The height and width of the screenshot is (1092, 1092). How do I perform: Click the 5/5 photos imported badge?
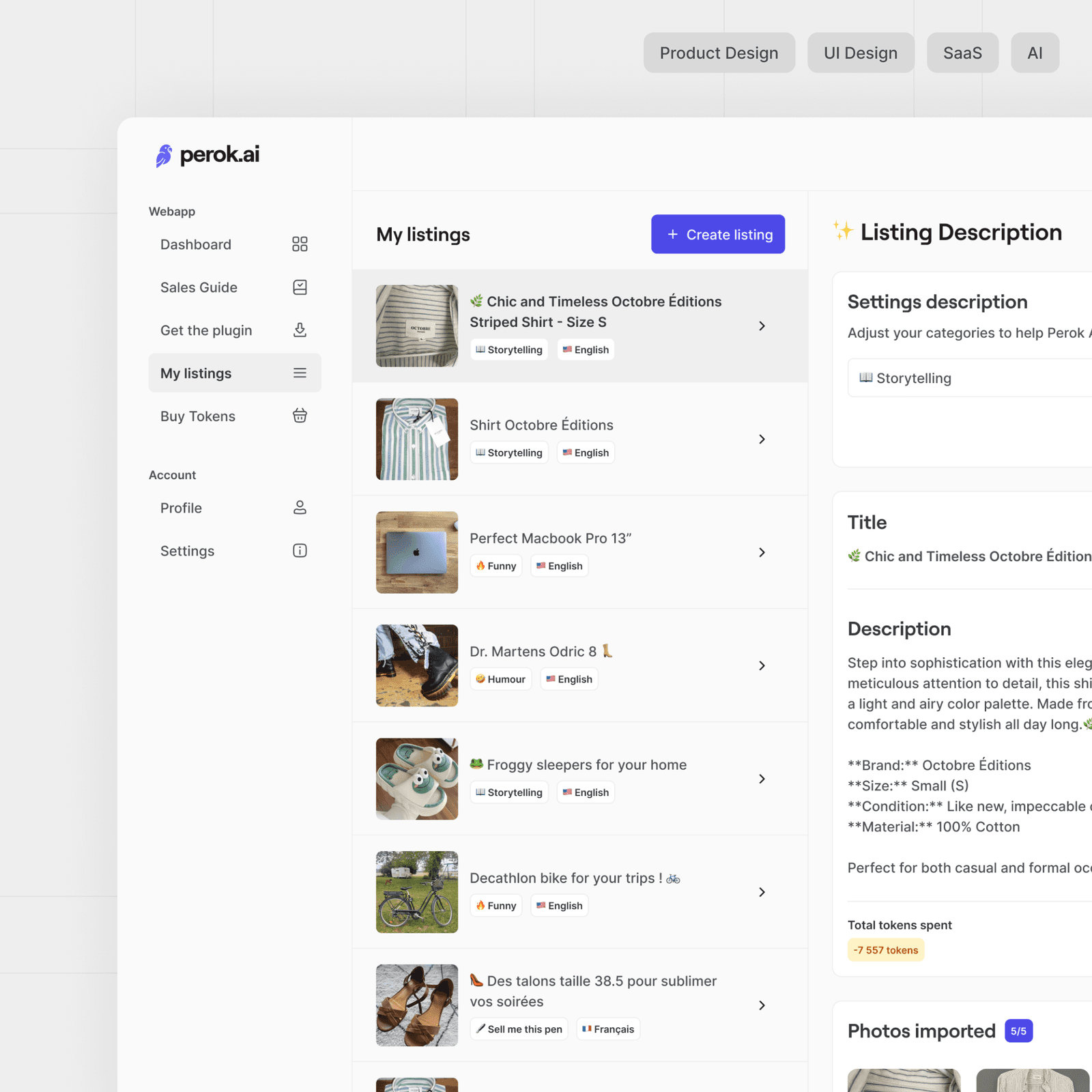coord(1018,1031)
